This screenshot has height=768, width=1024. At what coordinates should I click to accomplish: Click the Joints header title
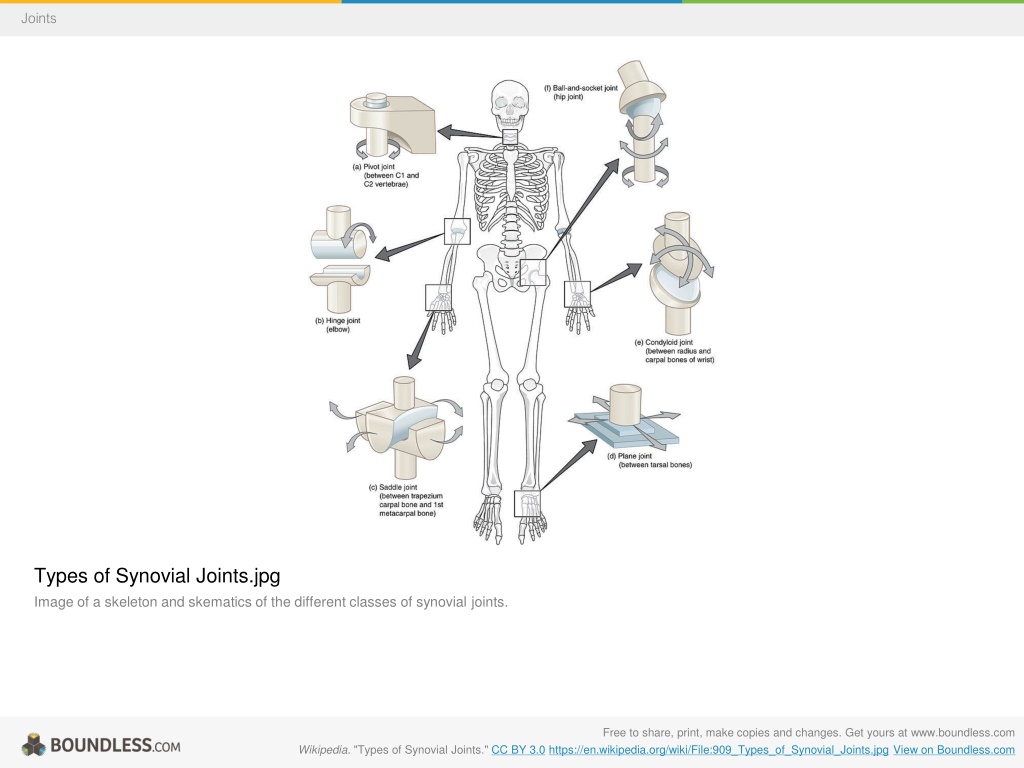pyautogui.click(x=39, y=18)
